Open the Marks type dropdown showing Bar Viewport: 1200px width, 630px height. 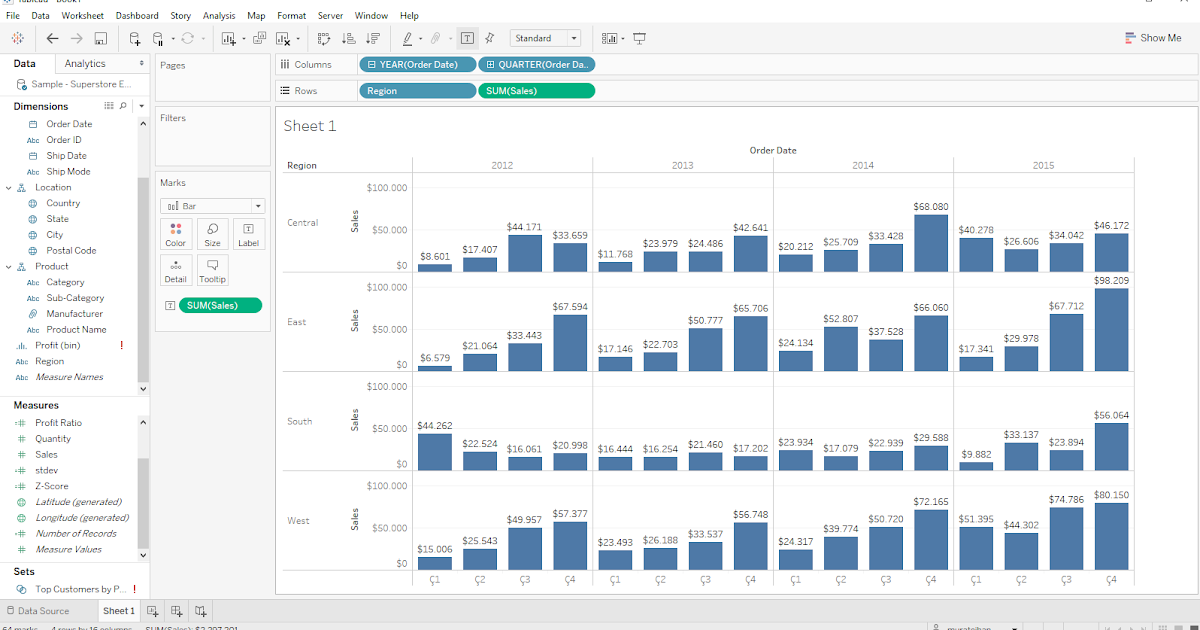click(212, 205)
